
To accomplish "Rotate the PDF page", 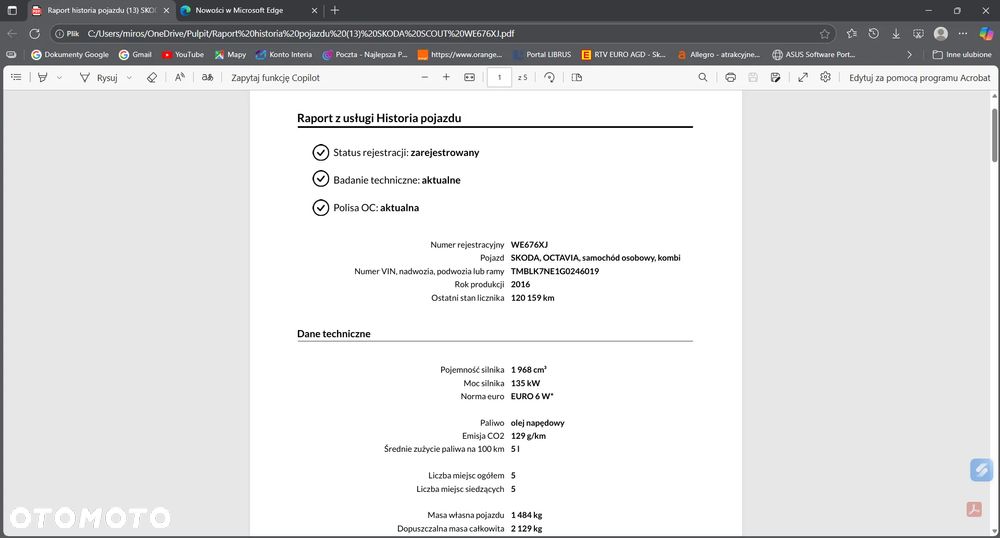I will [x=549, y=77].
